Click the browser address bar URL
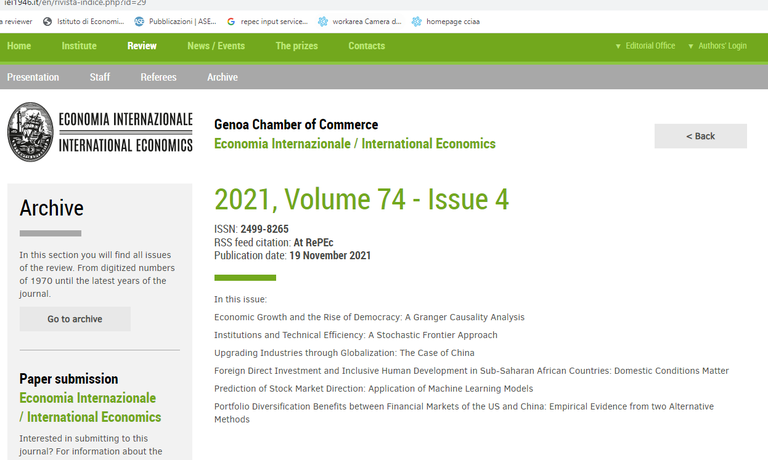The height and width of the screenshot is (460, 768). pos(75,3)
